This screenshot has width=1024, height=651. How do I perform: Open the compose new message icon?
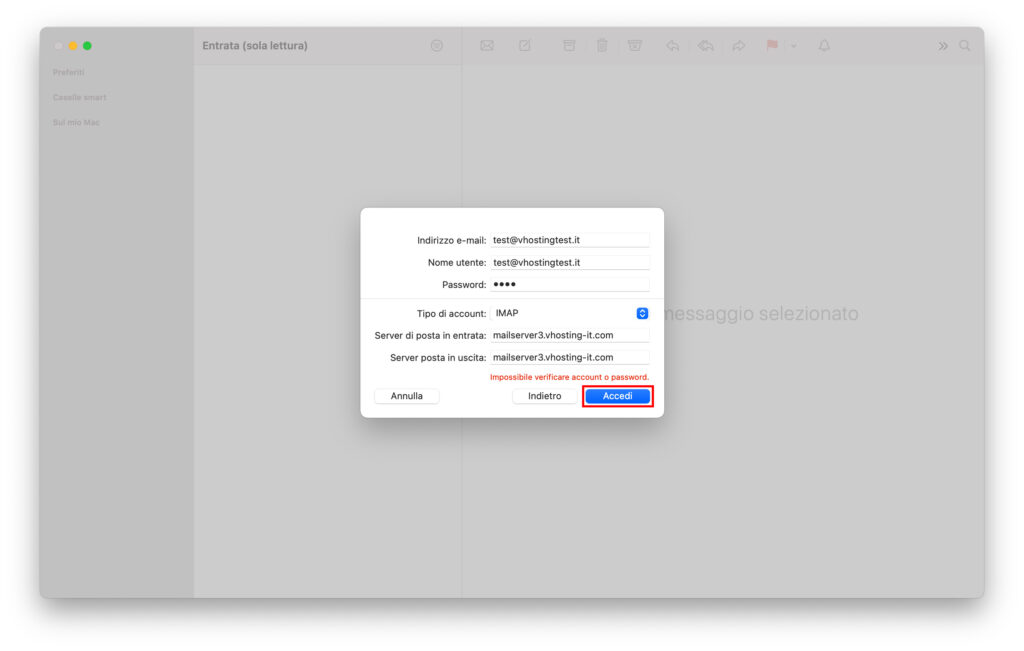tap(524, 46)
